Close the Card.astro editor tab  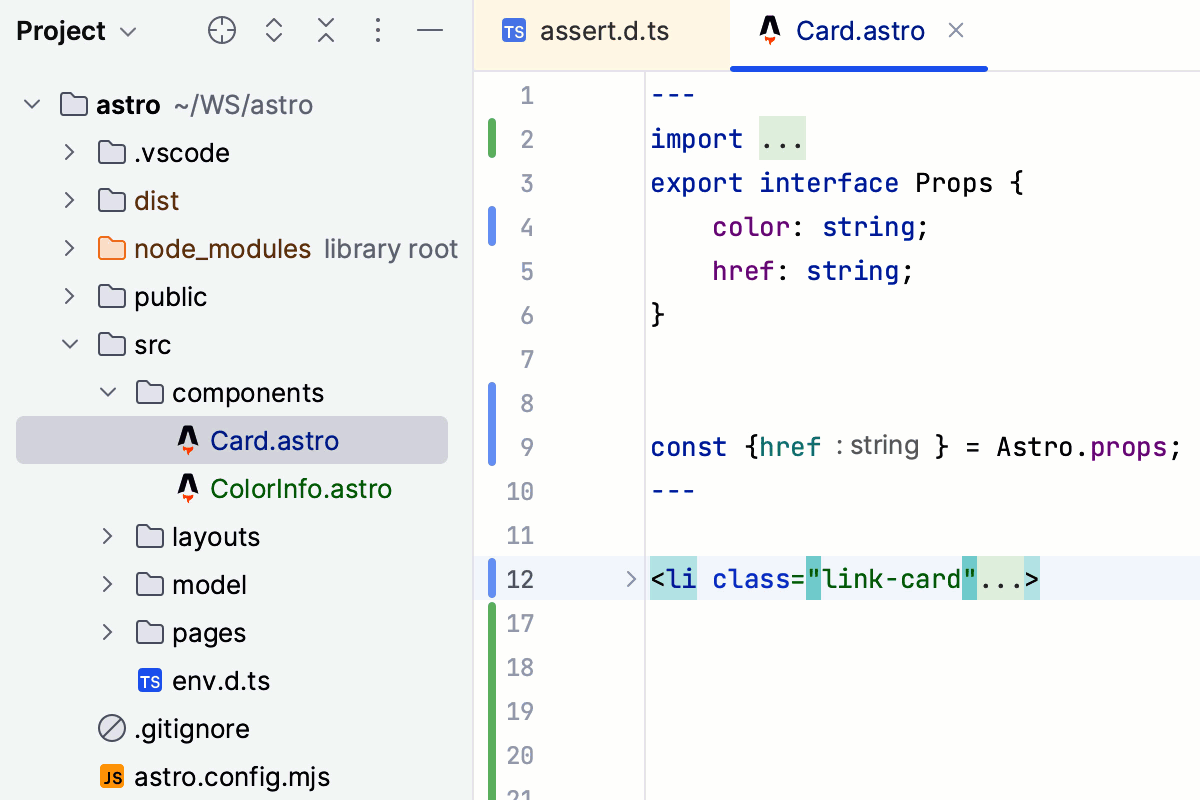click(956, 31)
